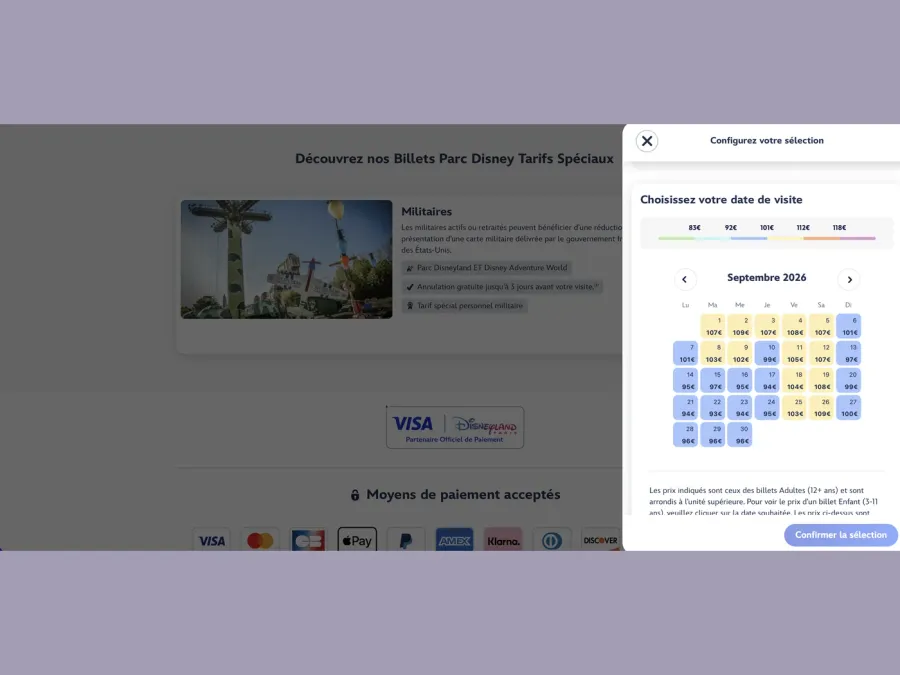
Task: Click the 'Septembre 2026' month label
Action: click(767, 278)
